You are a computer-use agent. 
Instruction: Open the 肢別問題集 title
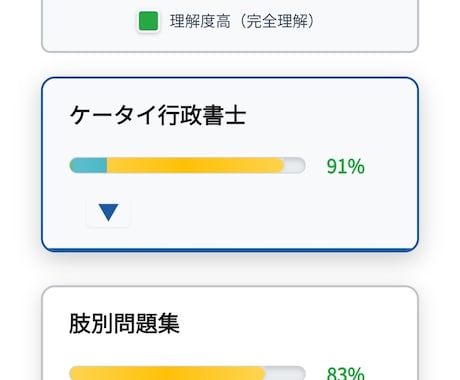click(x=124, y=323)
